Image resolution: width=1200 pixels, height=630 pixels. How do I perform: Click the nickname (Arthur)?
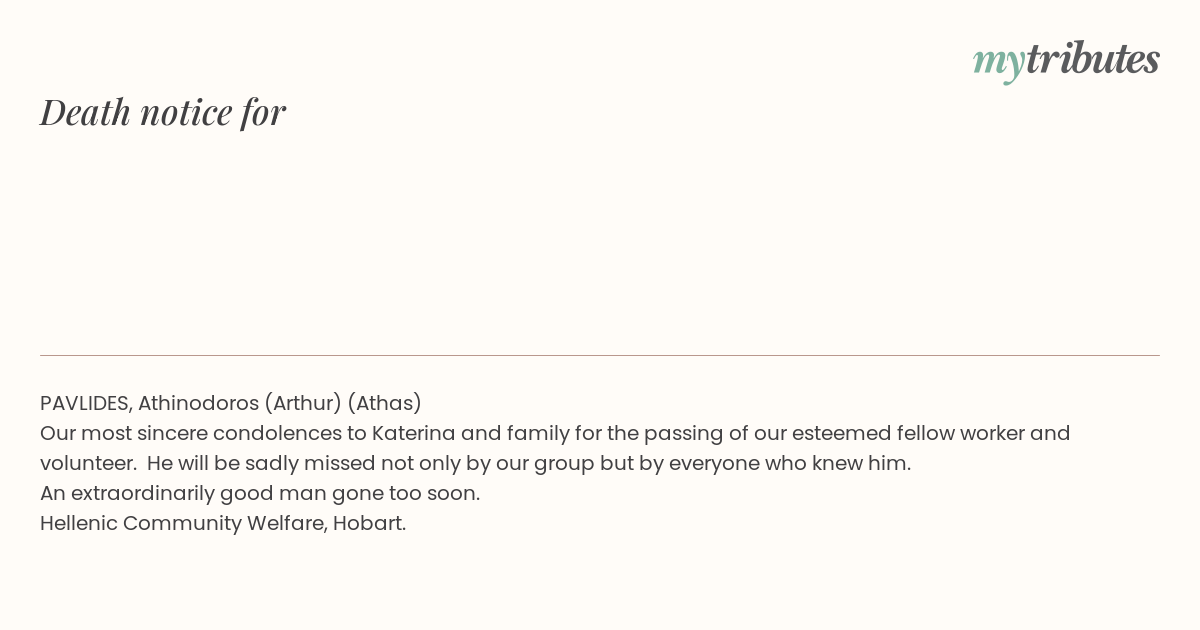(303, 403)
